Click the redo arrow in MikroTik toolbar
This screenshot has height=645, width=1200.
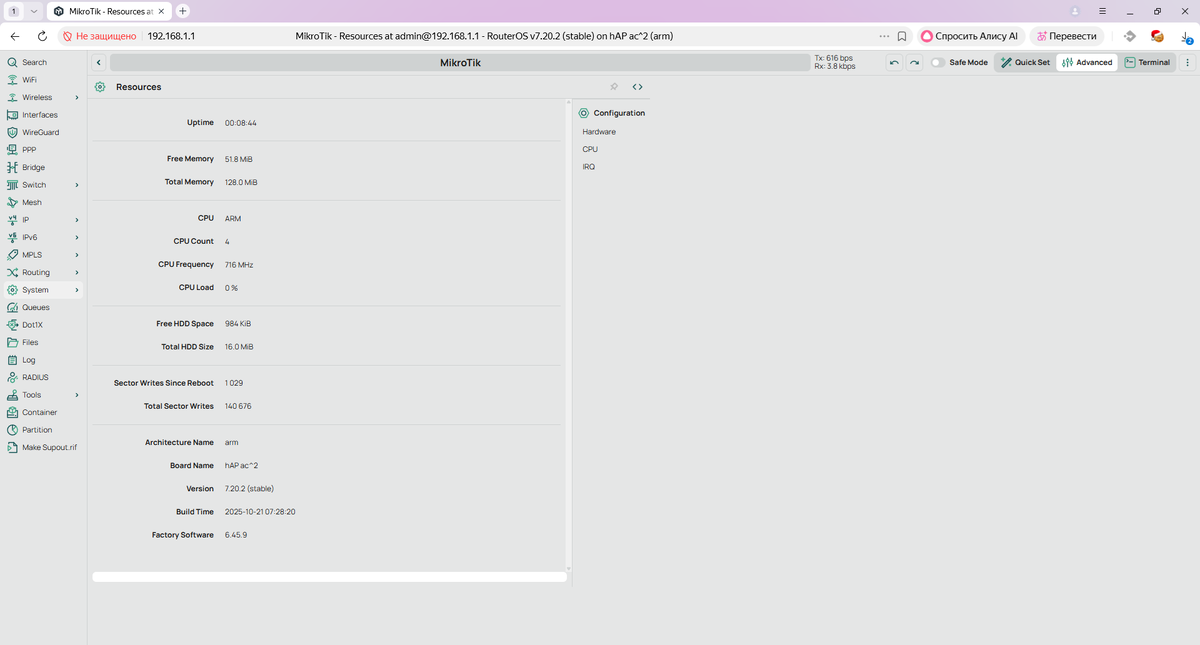coord(914,62)
